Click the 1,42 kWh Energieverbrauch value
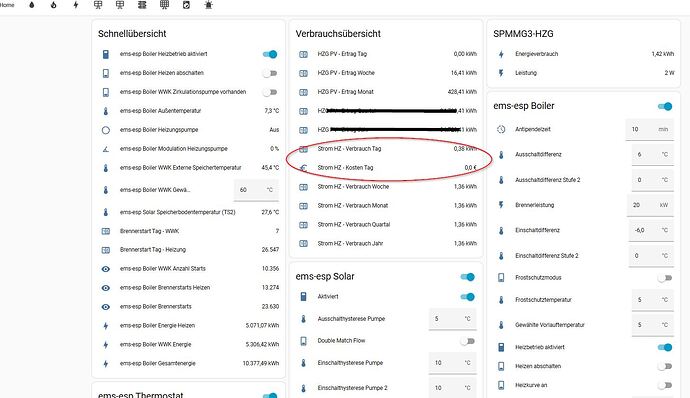Viewport: 690px width, 398px height. [663, 54]
